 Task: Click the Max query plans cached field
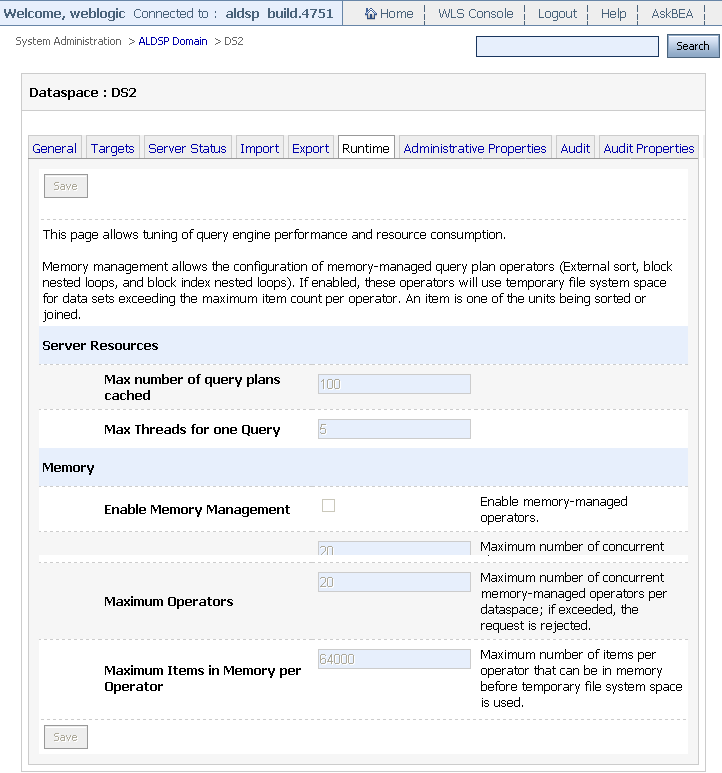(394, 384)
